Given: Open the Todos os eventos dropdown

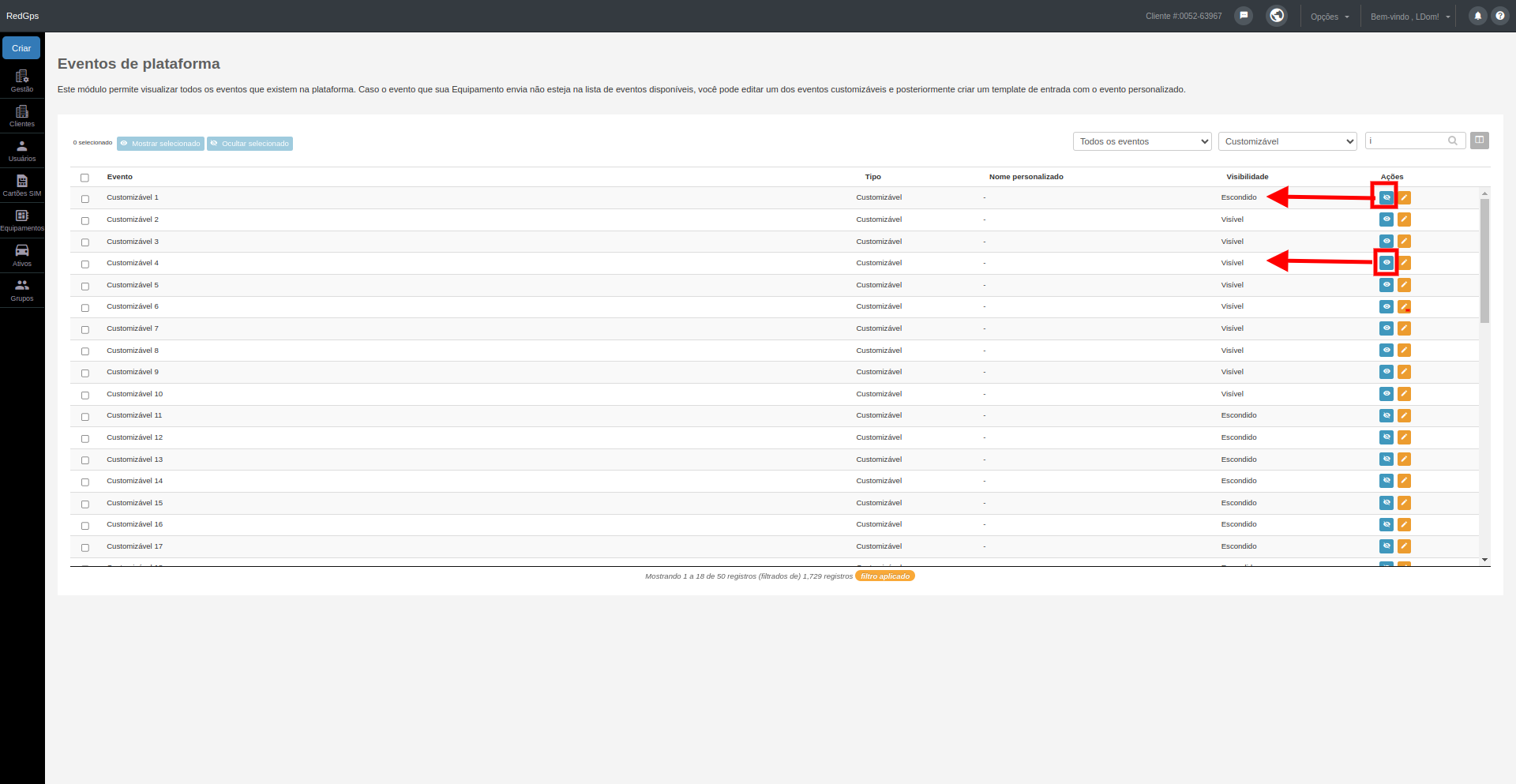Looking at the screenshot, I should pyautogui.click(x=1142, y=141).
